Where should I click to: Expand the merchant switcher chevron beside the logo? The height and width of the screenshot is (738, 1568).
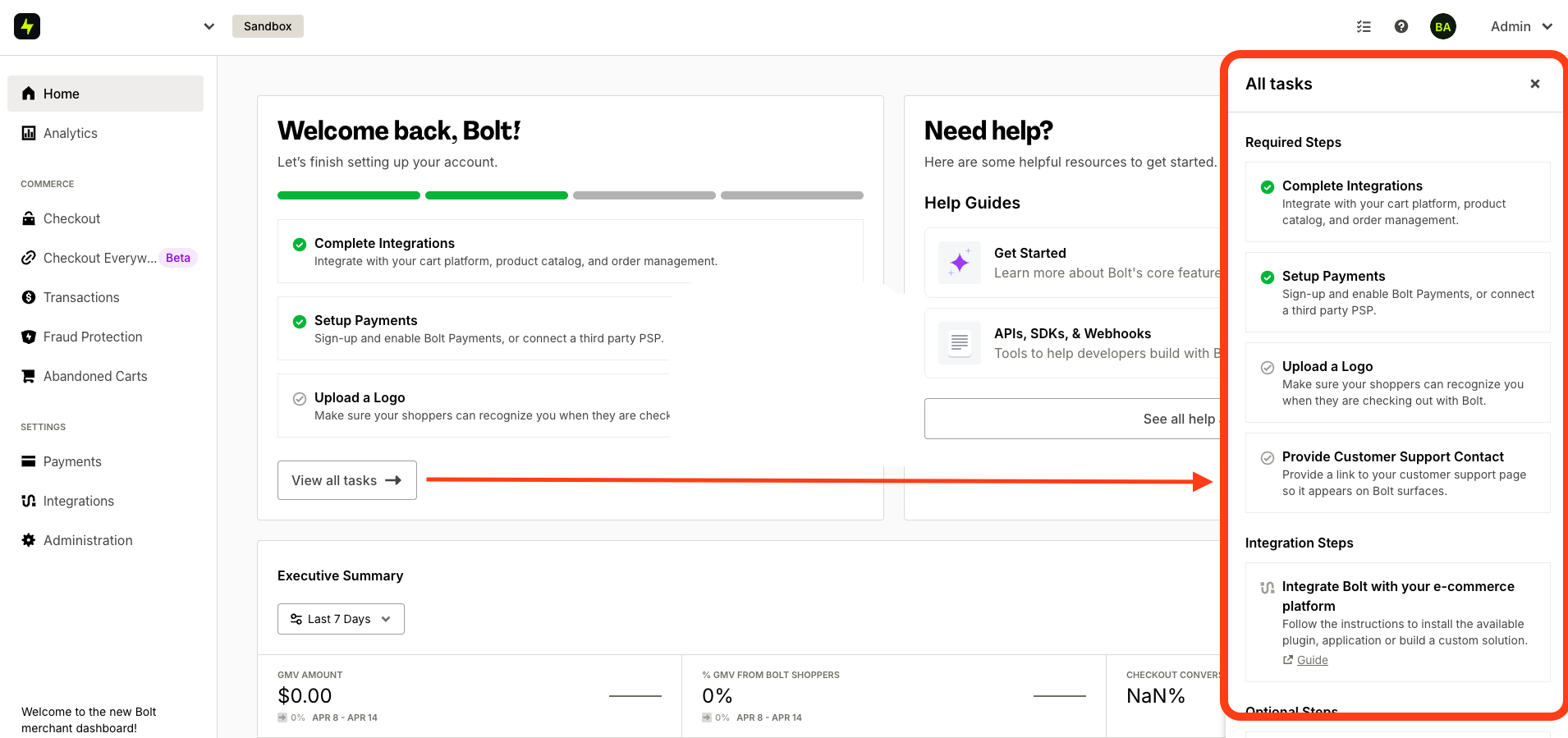(209, 26)
